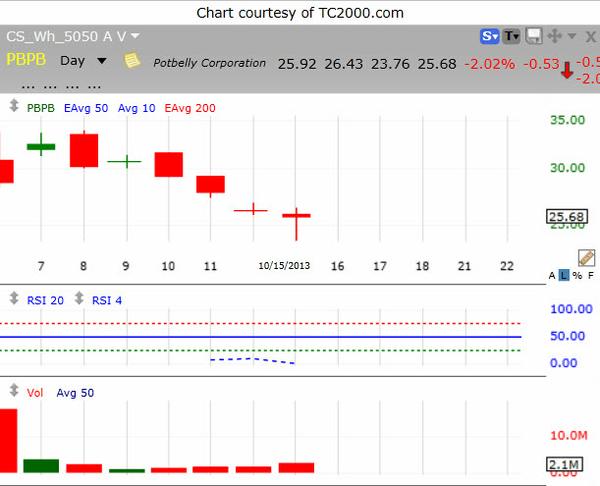Click the green volume bar for October 7

(41, 466)
